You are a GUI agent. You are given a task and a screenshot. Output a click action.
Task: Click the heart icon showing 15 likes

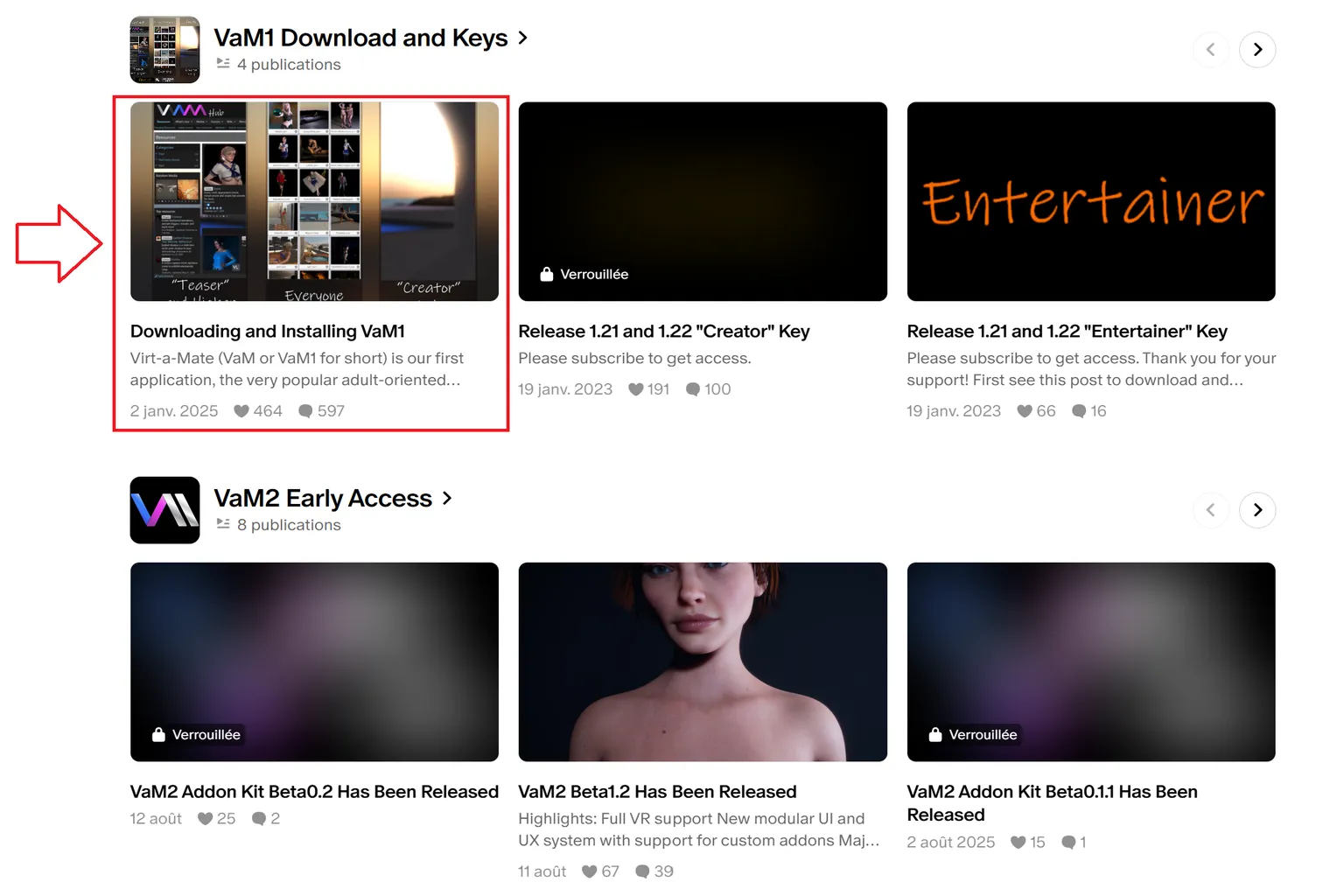point(1018,843)
